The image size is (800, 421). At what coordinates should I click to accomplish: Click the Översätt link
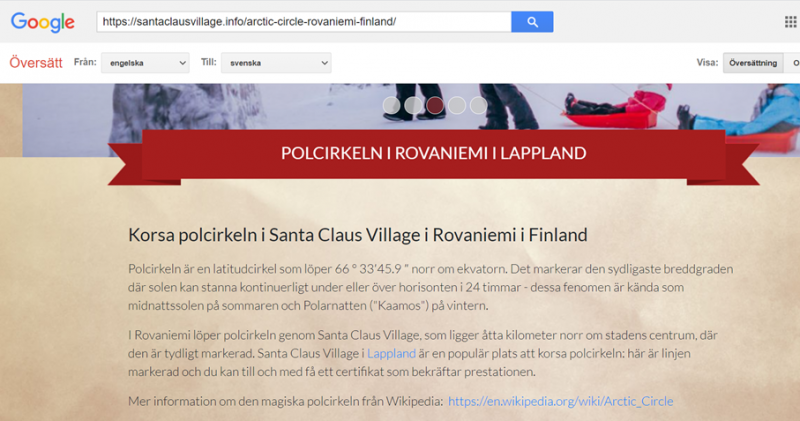coord(36,63)
